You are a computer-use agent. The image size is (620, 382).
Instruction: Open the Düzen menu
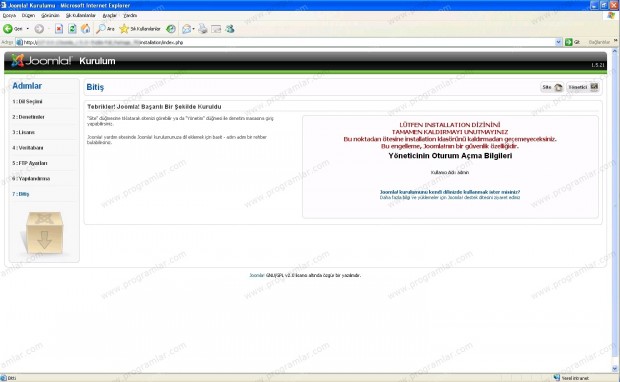(28, 15)
